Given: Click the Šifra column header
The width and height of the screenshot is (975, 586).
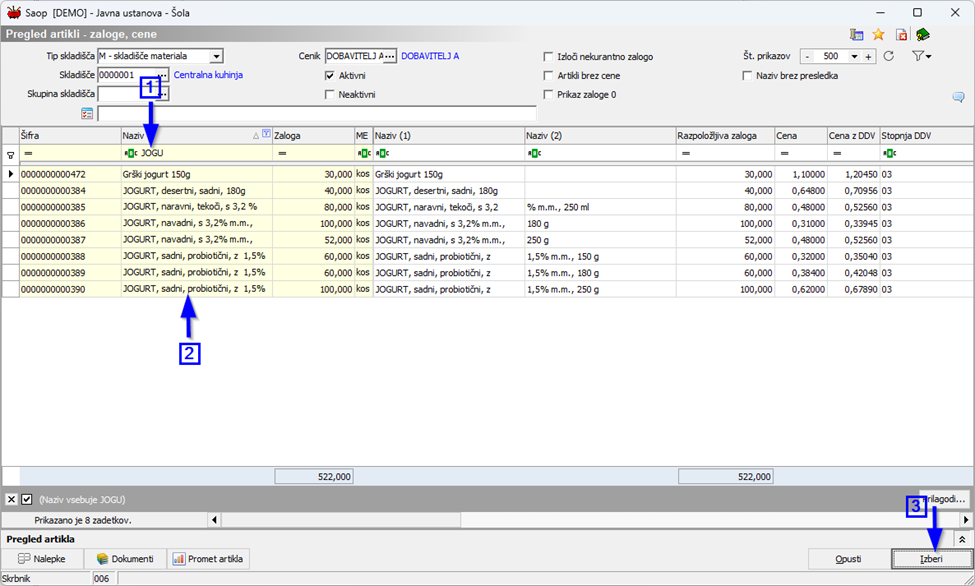Looking at the screenshot, I should 70,136.
